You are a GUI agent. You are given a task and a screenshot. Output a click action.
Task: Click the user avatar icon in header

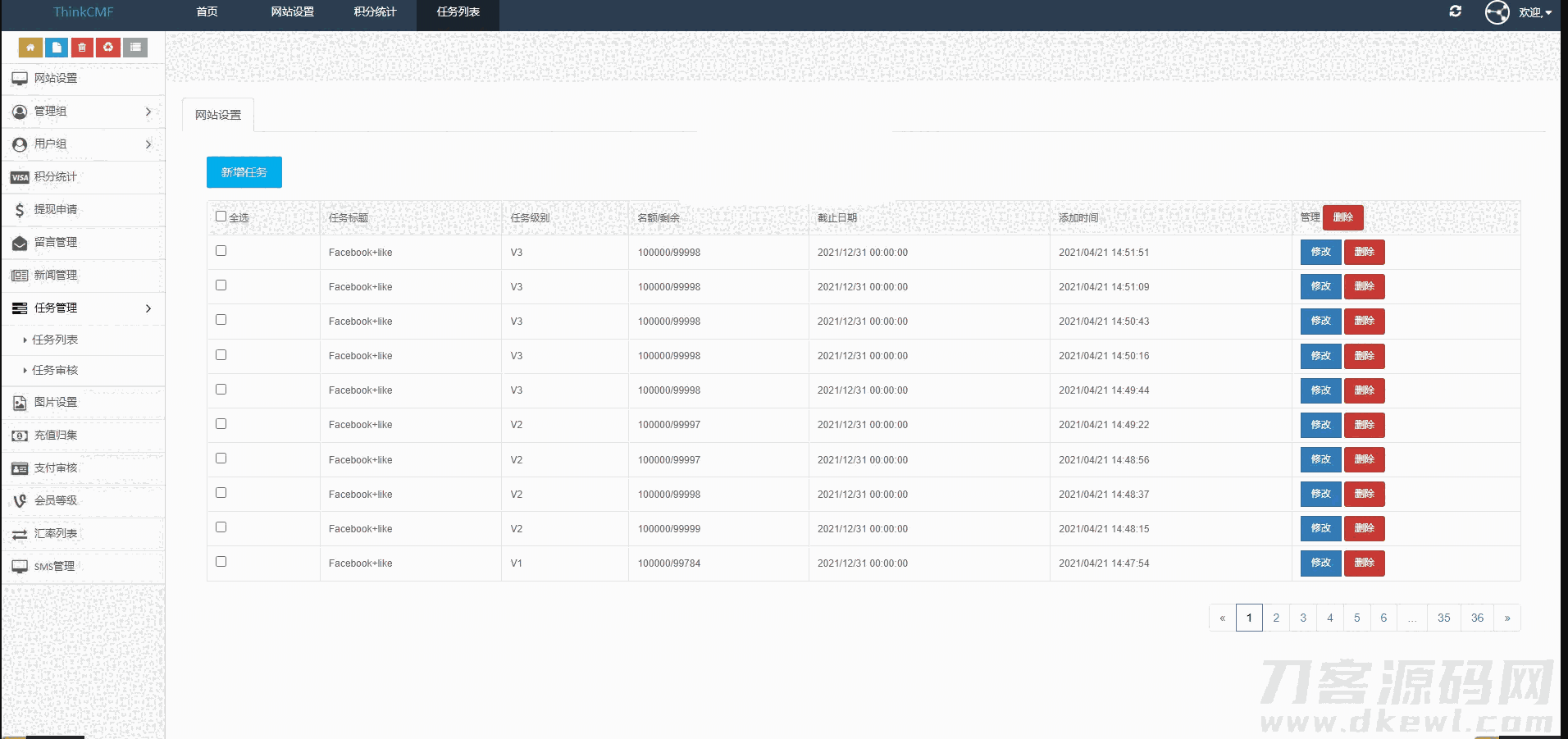click(x=1497, y=12)
